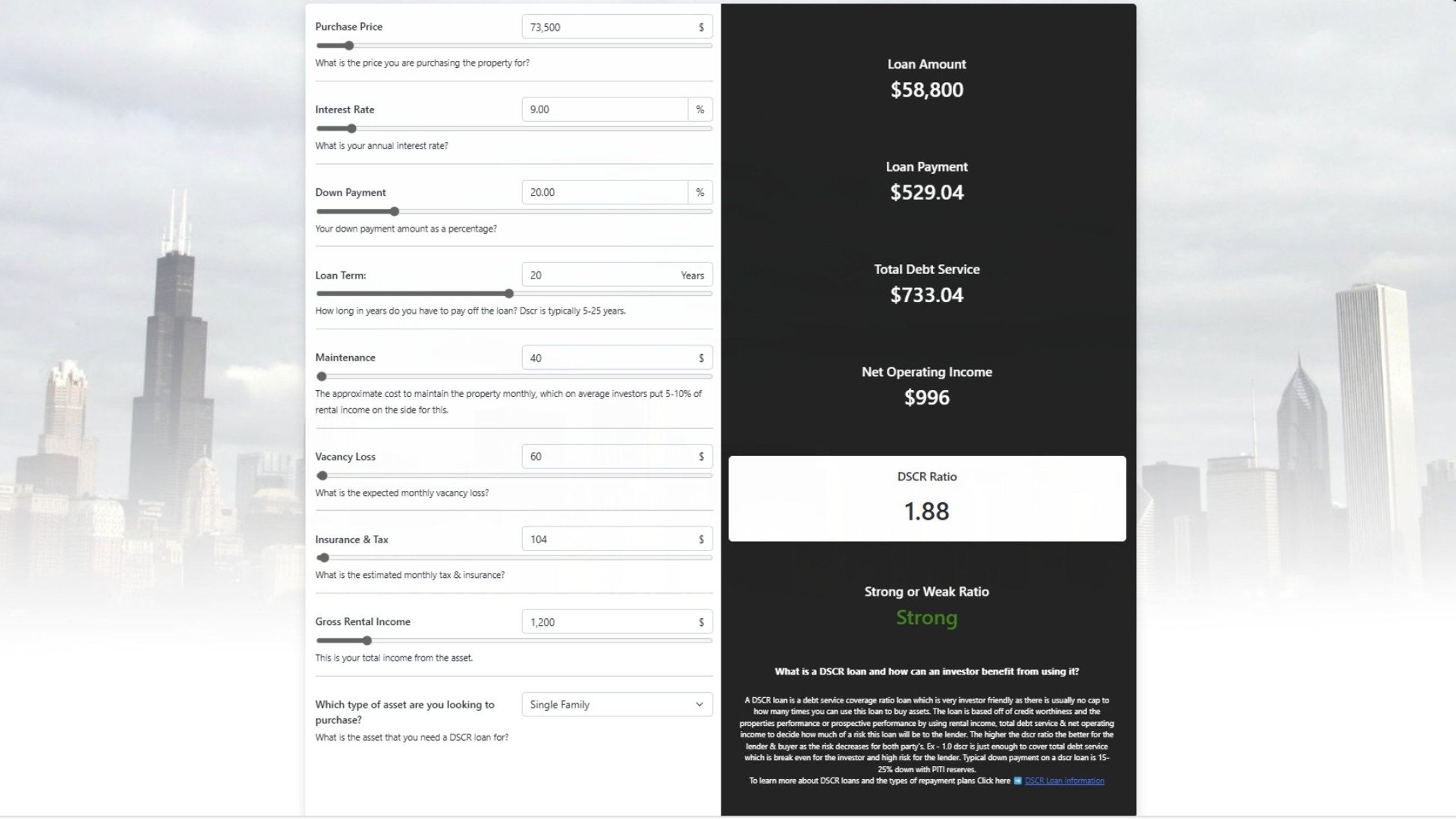Click the Vacancy Loss slider handle
This screenshot has width=1456, height=819.
[322, 475]
